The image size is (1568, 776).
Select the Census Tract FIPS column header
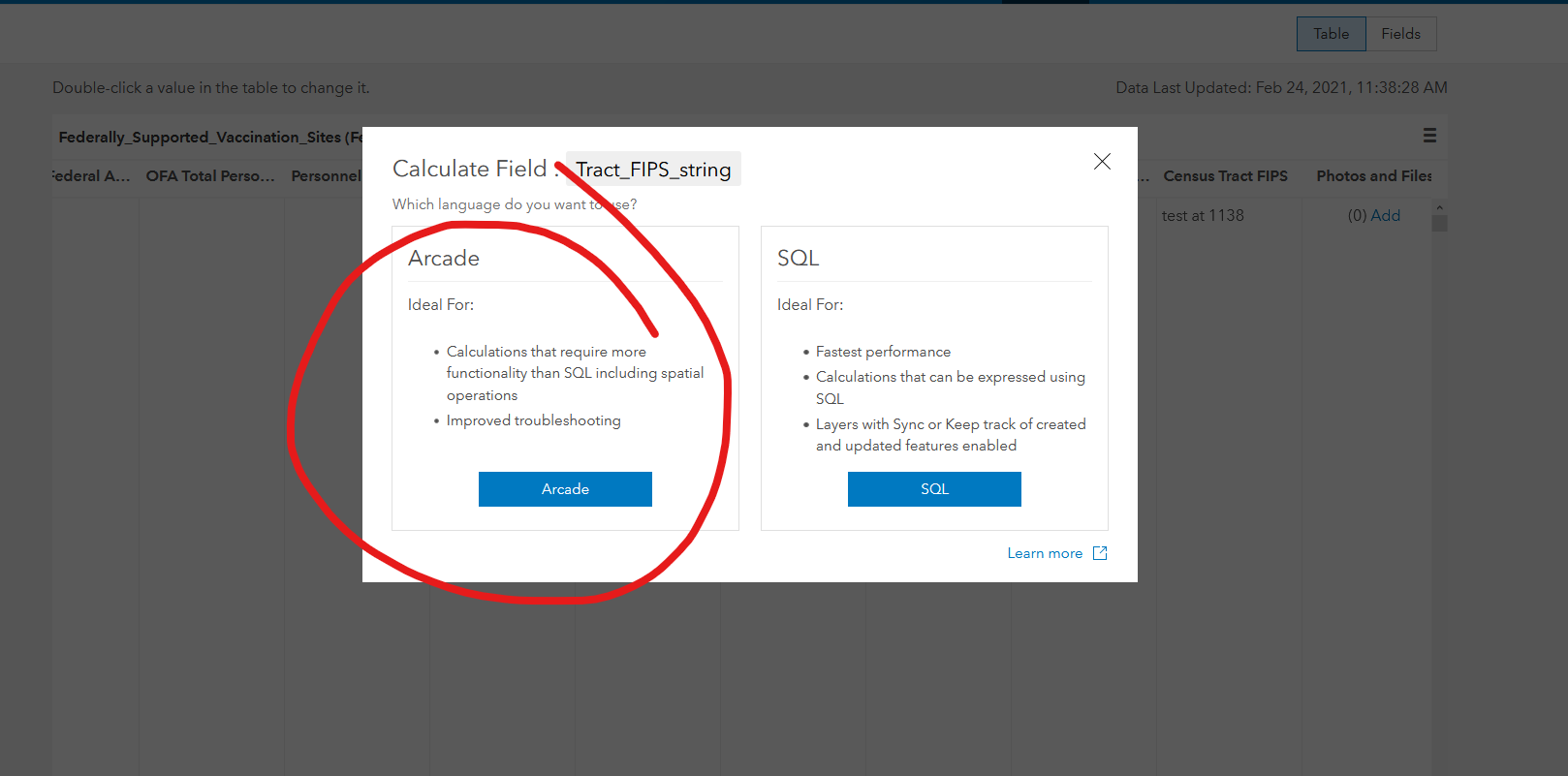[1226, 175]
